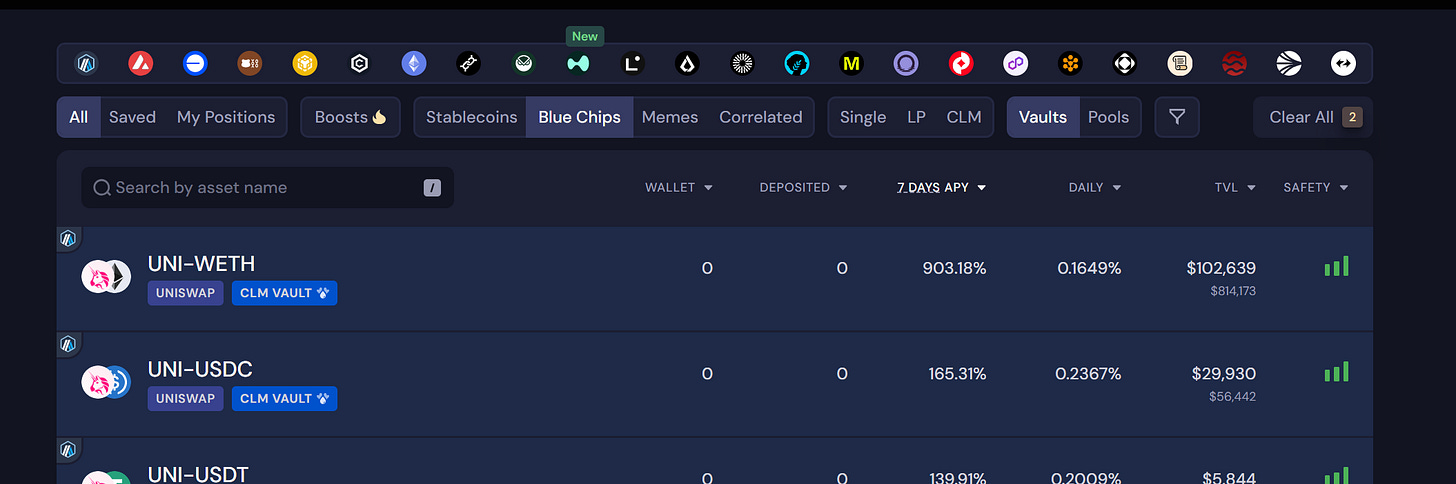This screenshot has height=484, width=1456.
Task: Sort by the 7 DAYS APY column
Action: coord(941,187)
